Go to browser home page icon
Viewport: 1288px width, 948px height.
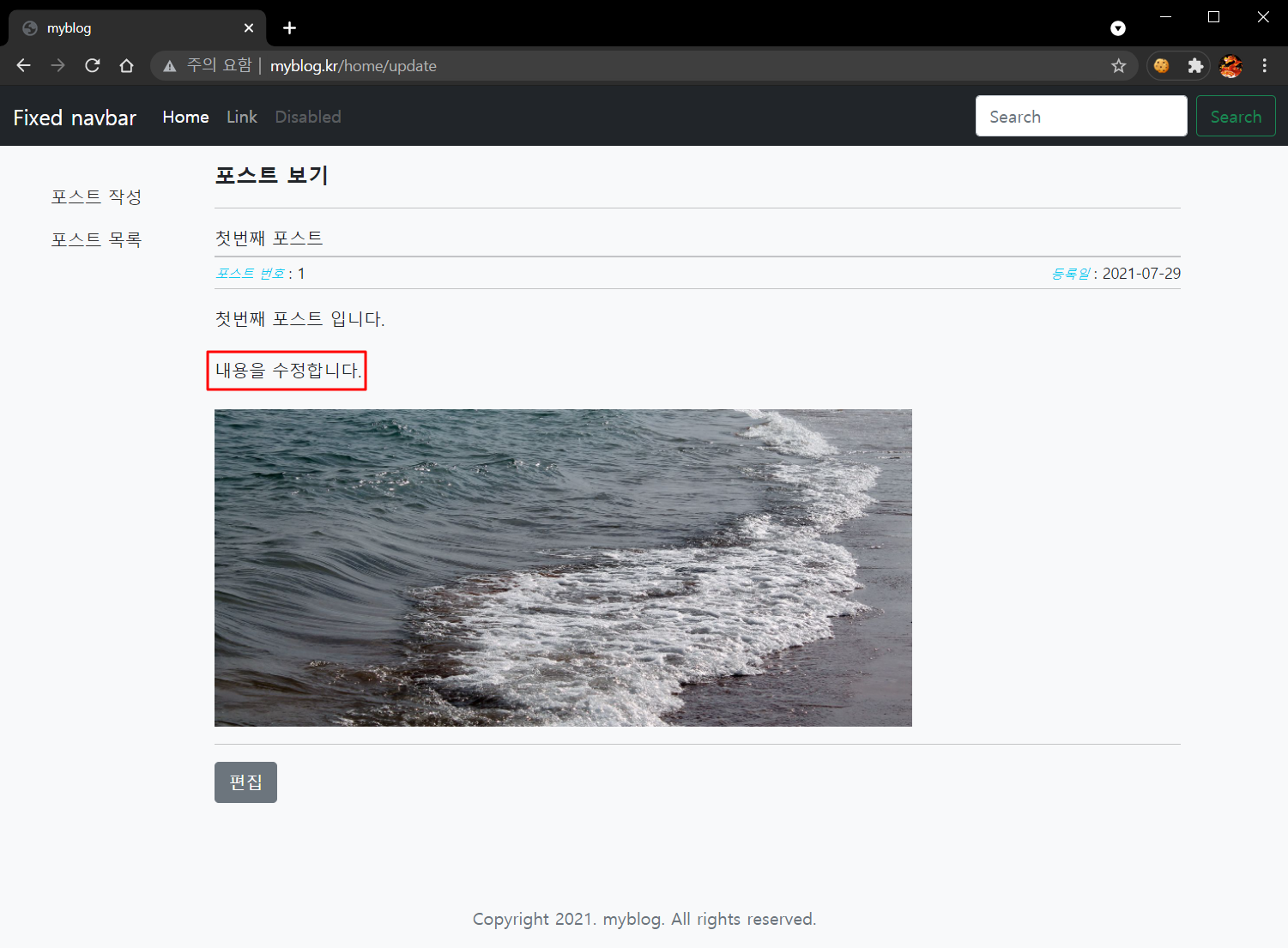(127, 66)
